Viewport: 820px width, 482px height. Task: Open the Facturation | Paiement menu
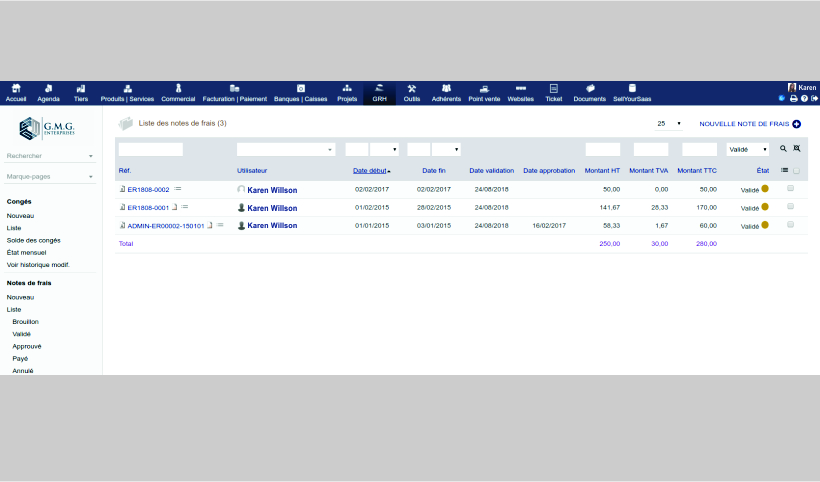click(x=234, y=93)
